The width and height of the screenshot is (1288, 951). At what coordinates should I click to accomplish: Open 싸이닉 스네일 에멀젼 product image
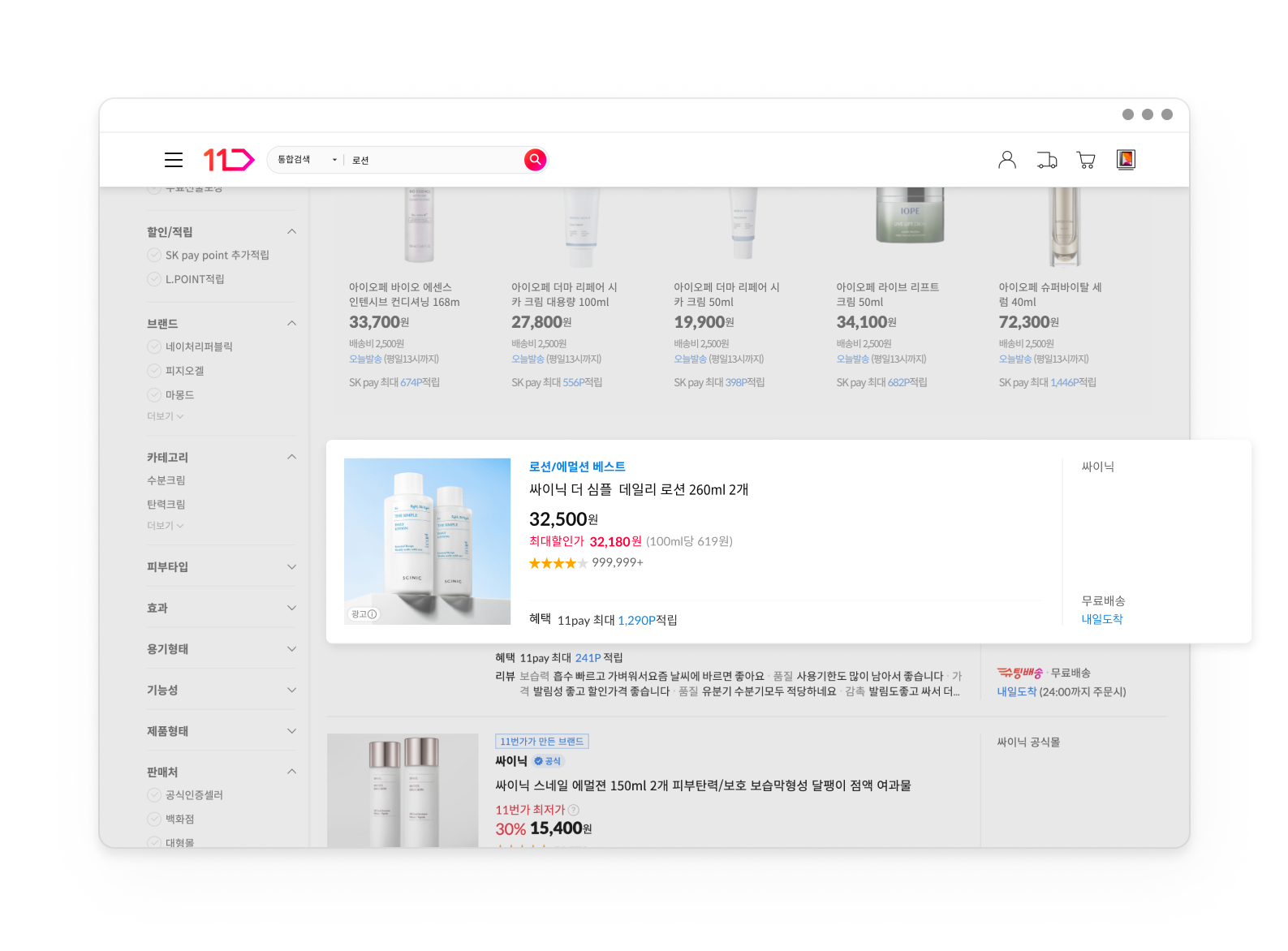[x=403, y=790]
